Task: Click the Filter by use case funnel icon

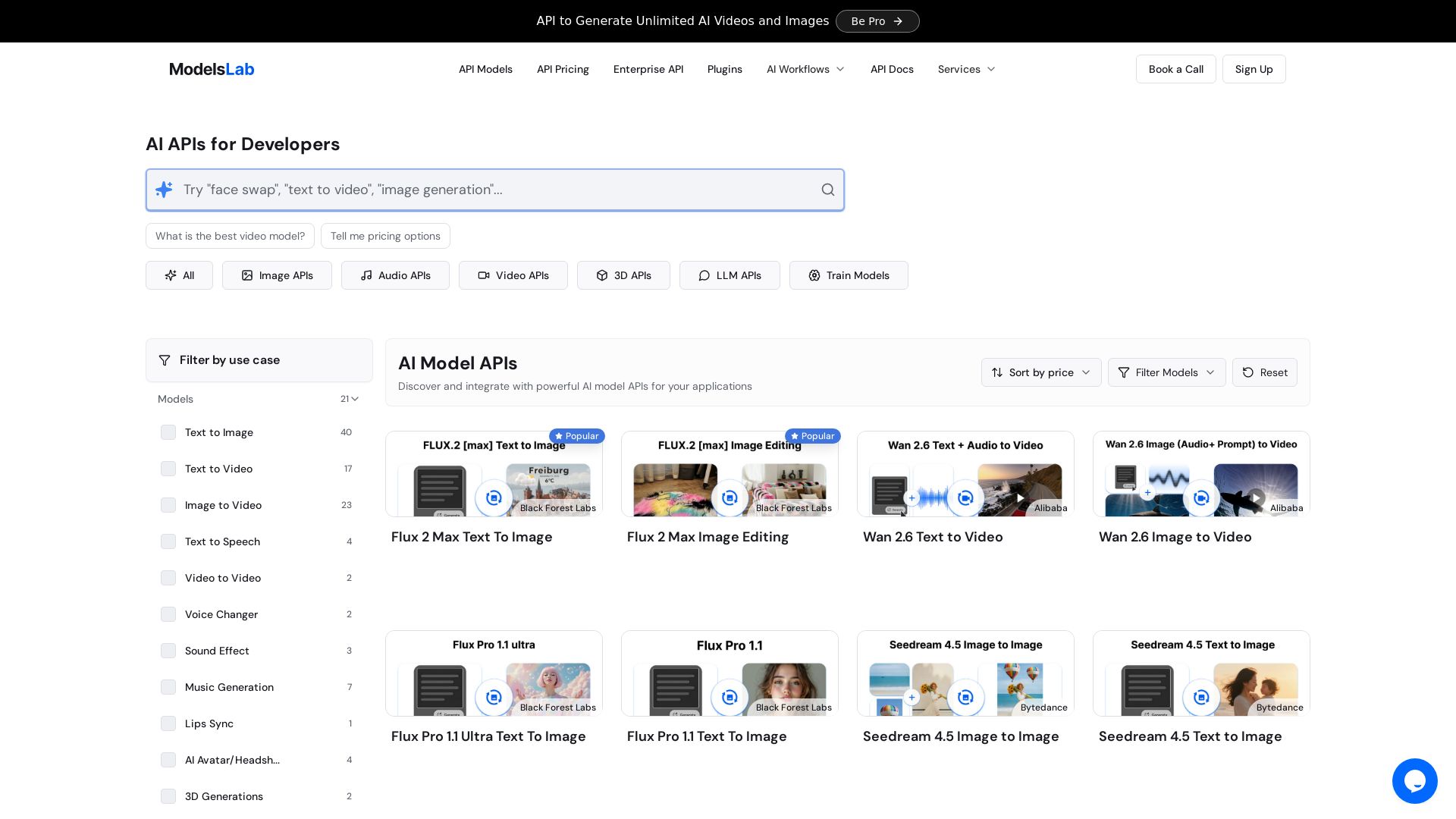Action: coord(165,360)
